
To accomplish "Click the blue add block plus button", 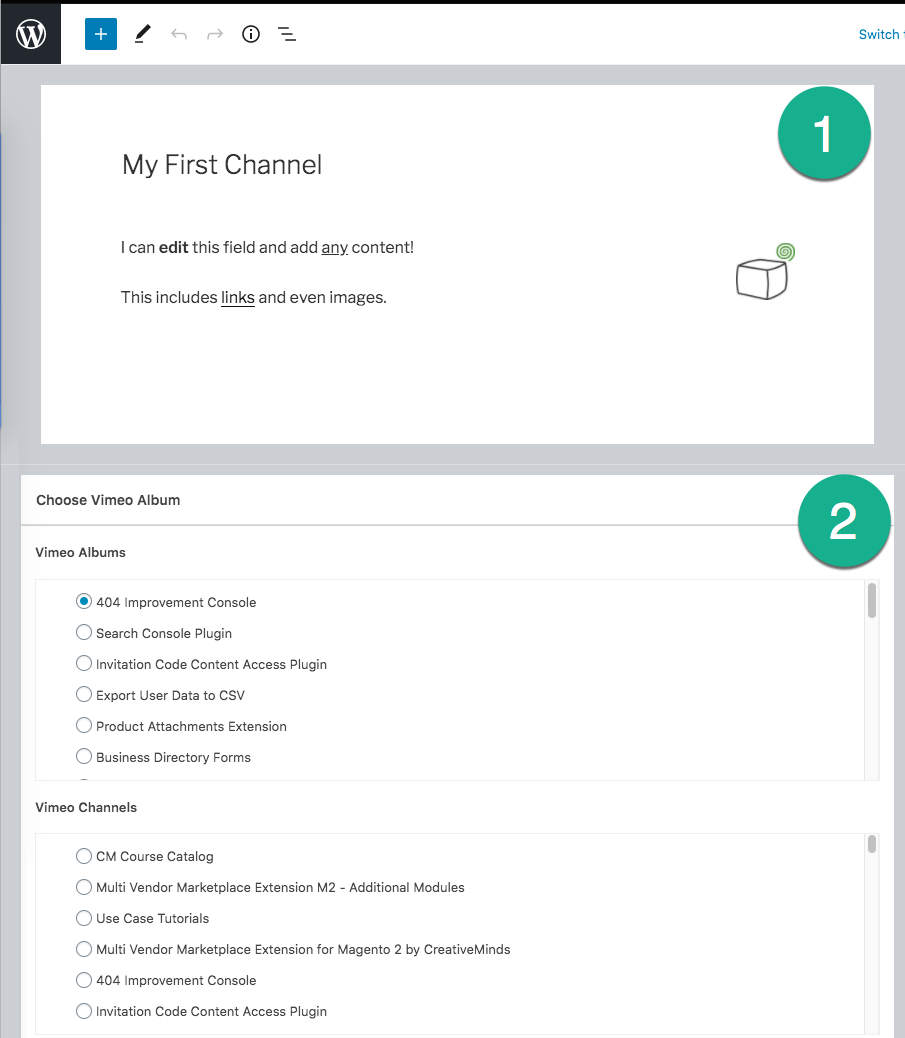I will coord(101,34).
